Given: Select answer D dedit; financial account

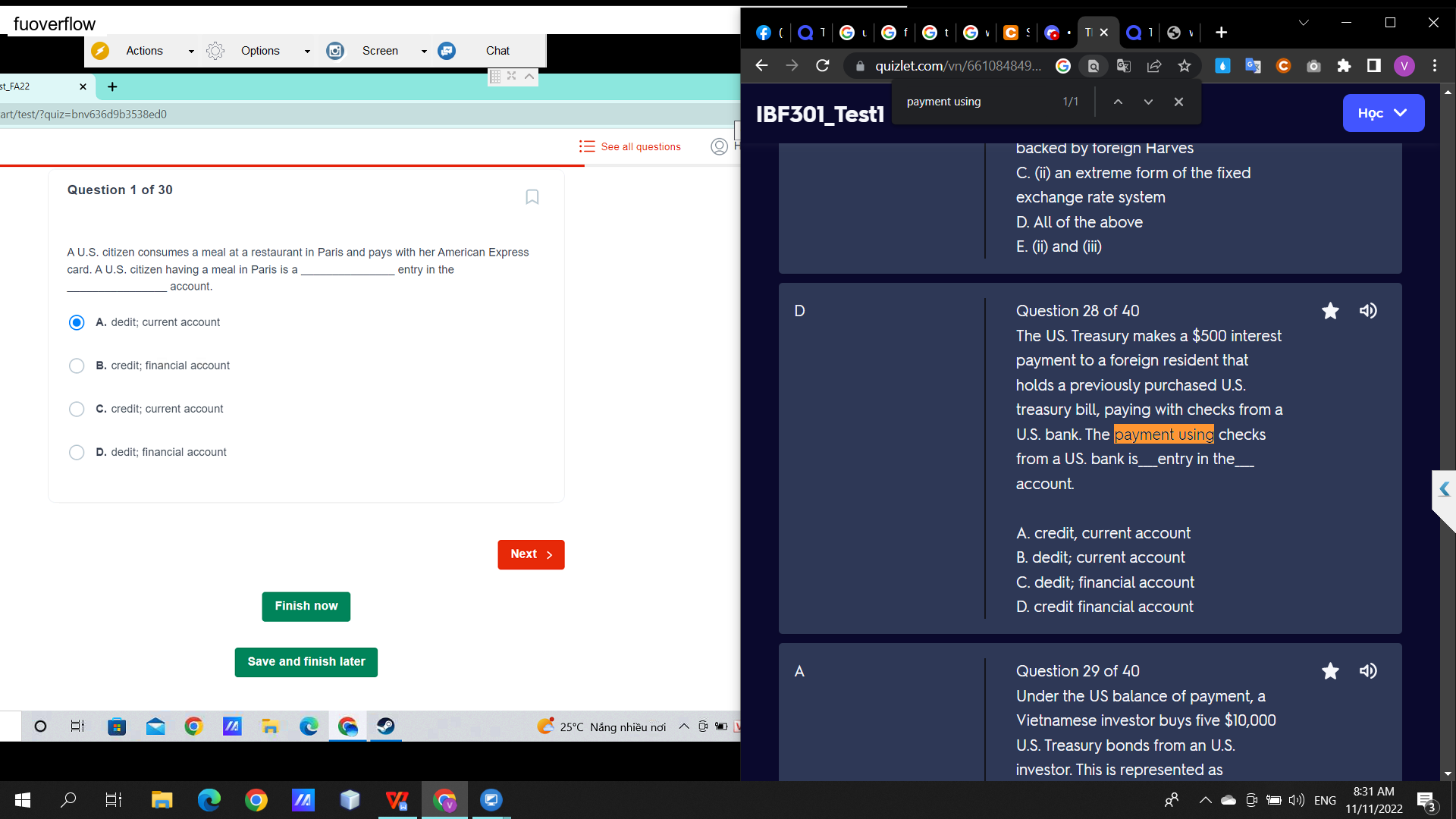Looking at the screenshot, I should 77,452.
